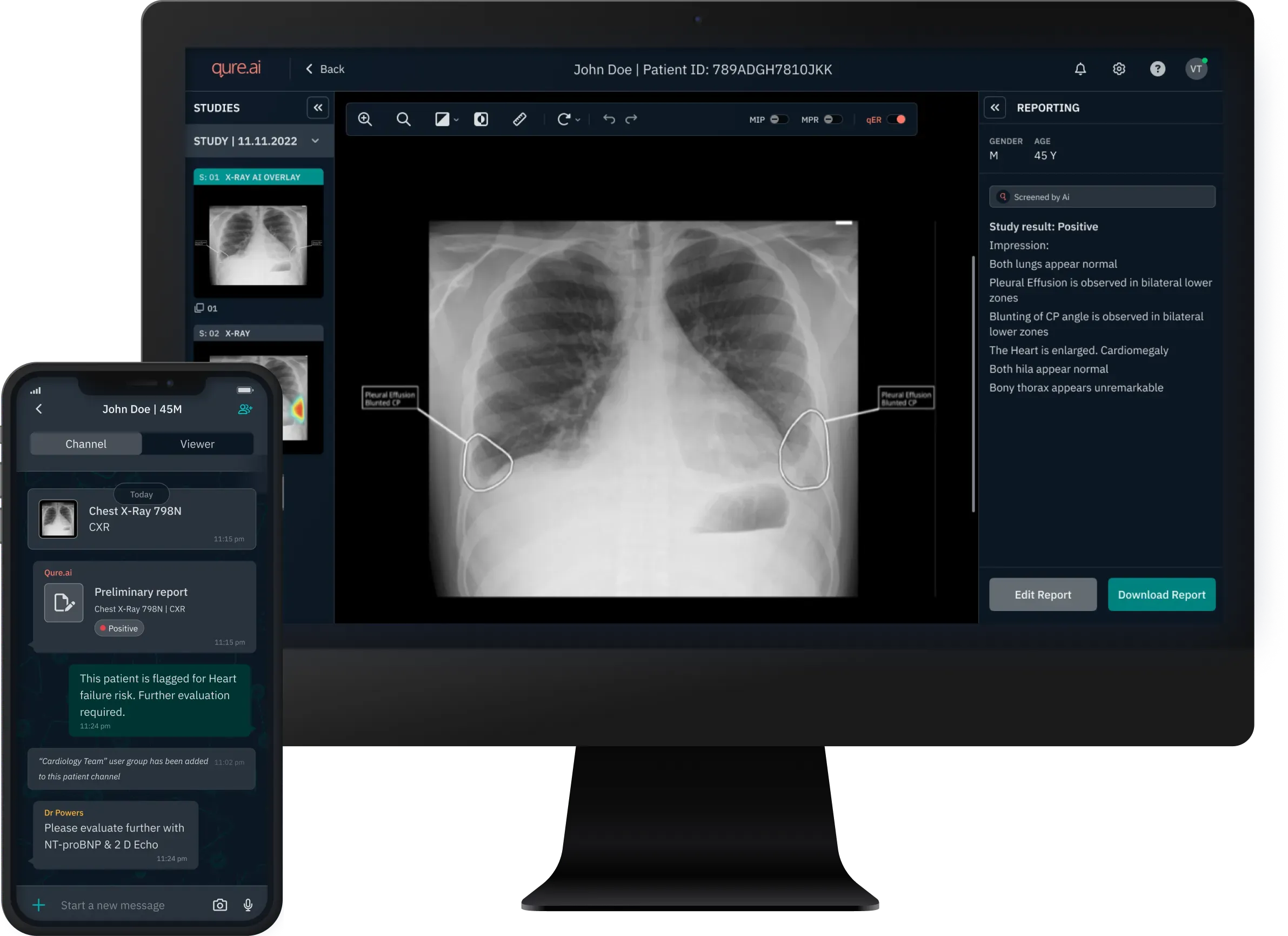Select the search magnifier tool
The height and width of the screenshot is (936, 1288).
click(x=403, y=120)
